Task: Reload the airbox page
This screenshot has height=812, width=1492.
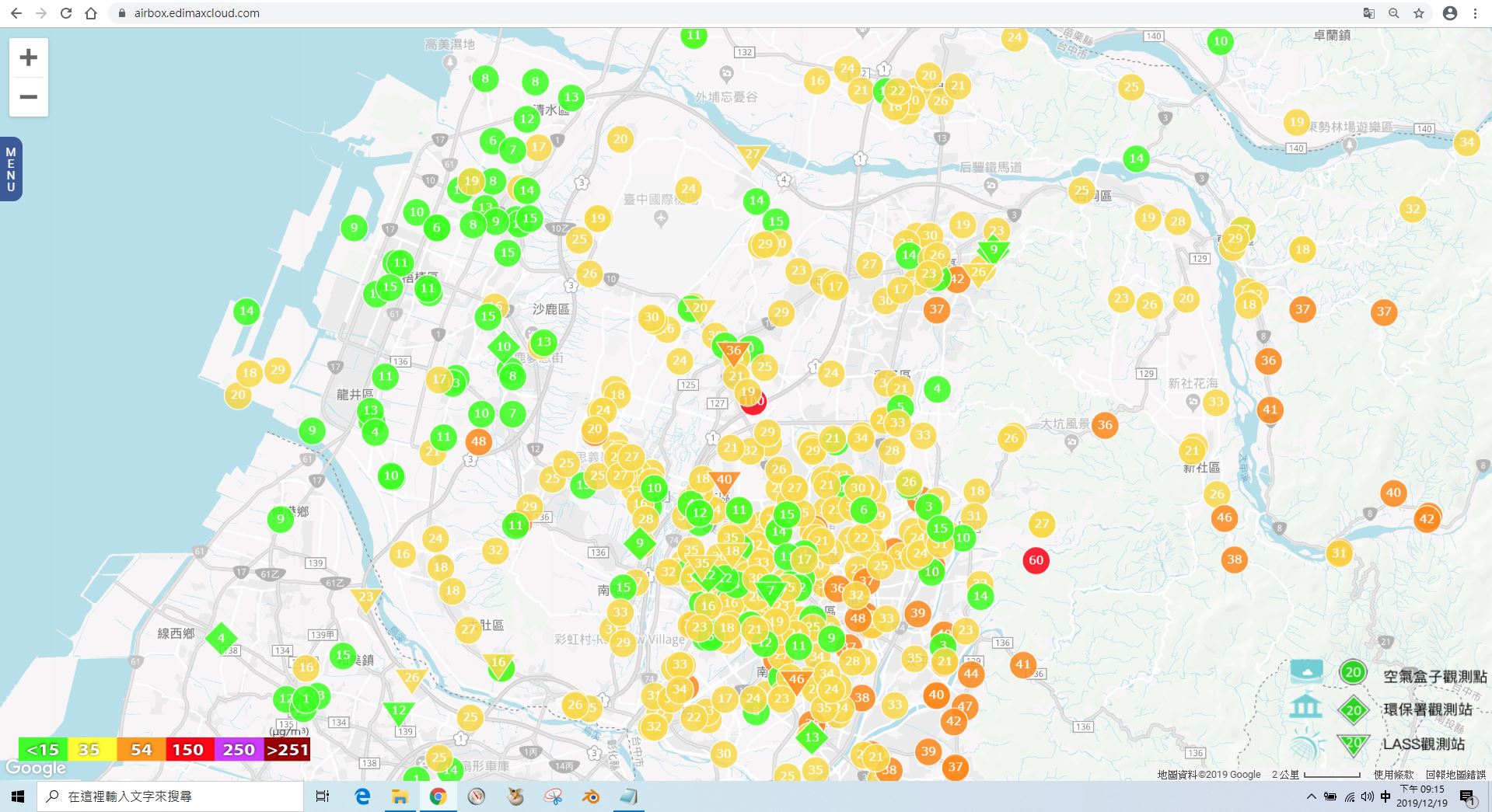Action: [x=66, y=13]
